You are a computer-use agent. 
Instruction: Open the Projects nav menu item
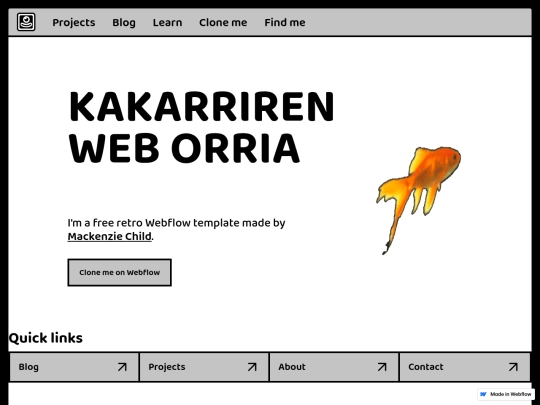[74, 23]
